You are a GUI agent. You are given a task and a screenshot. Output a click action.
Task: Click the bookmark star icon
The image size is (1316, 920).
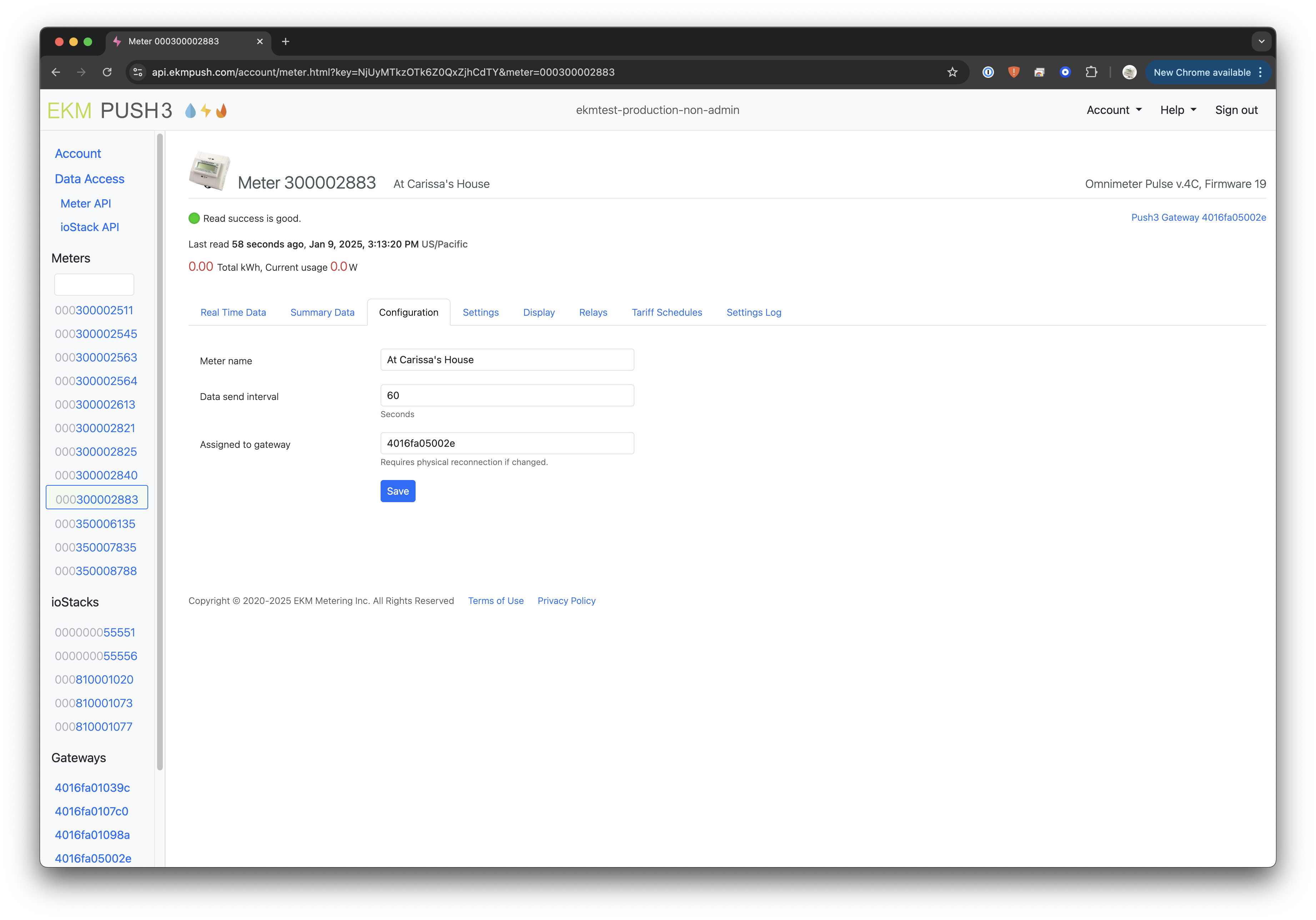[952, 72]
